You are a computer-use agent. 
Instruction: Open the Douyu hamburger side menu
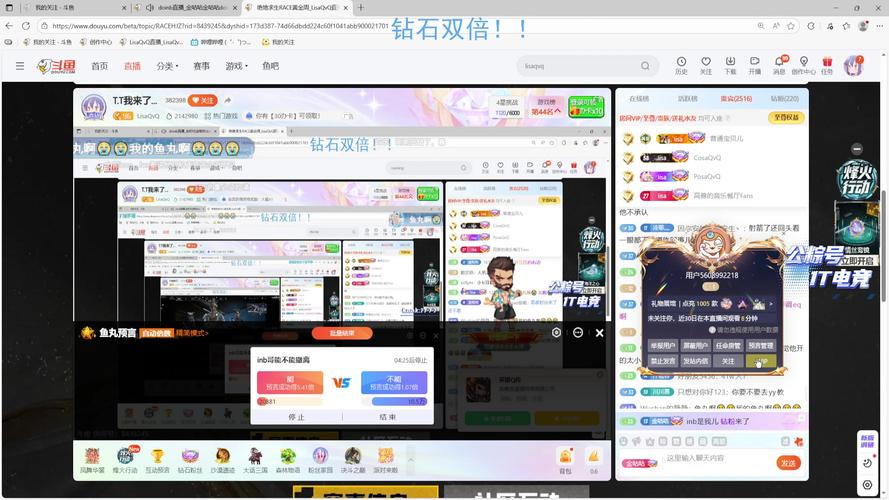(x=20, y=66)
